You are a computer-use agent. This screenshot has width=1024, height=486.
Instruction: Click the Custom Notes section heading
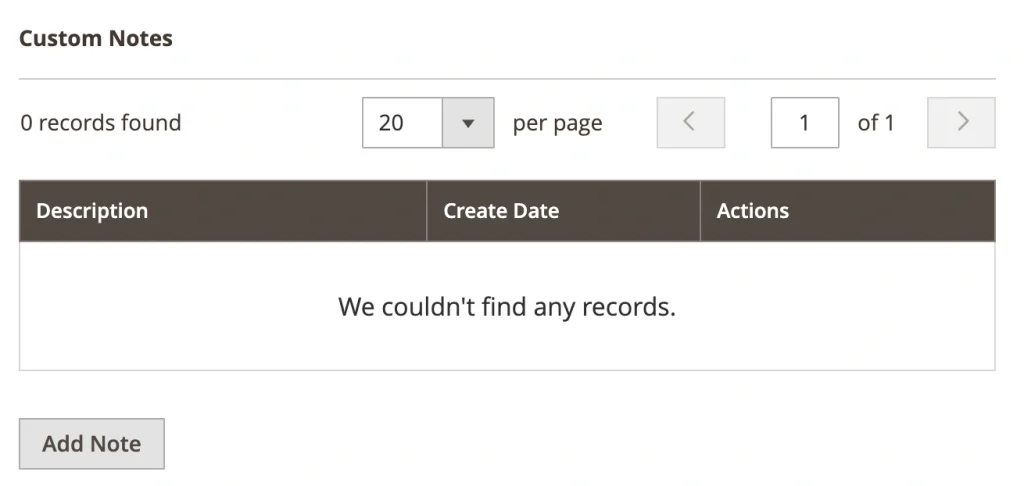(96, 39)
